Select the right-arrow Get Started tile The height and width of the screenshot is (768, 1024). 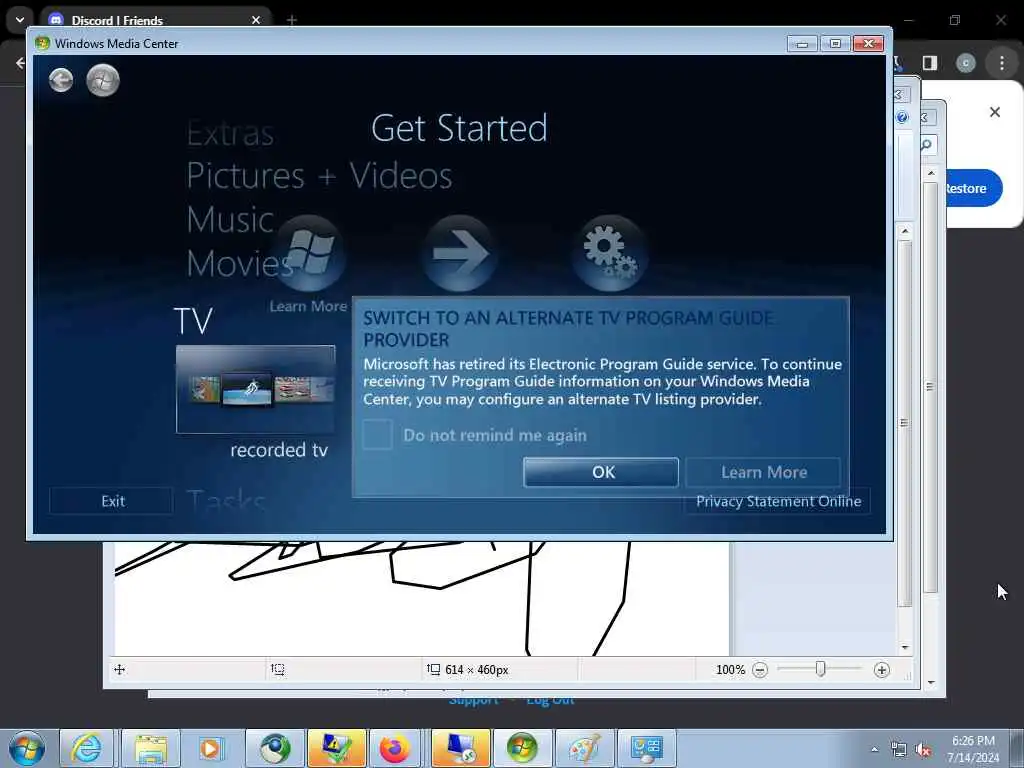(x=460, y=253)
